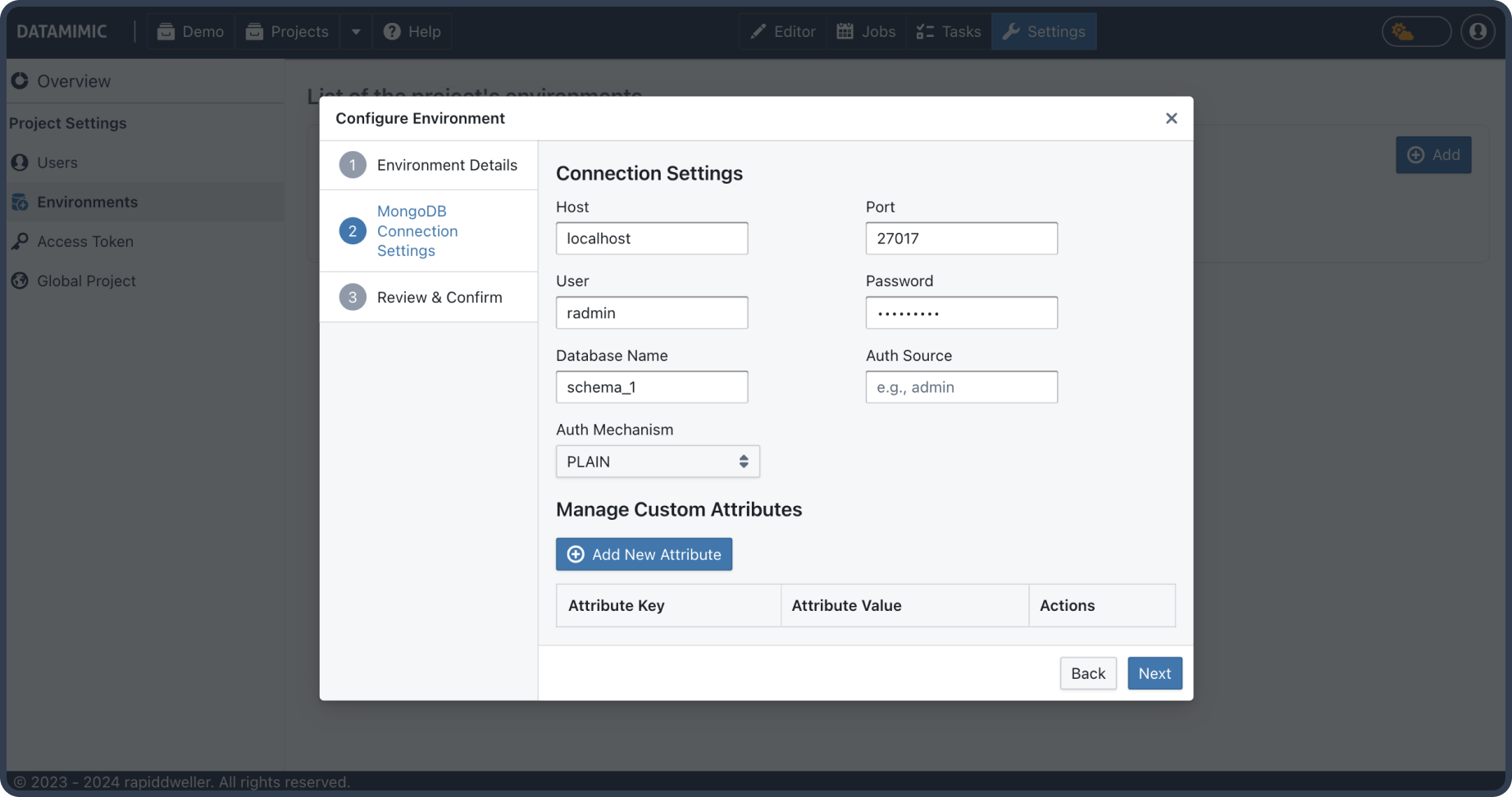
Task: Click the Add New Attribute button
Action: click(644, 554)
